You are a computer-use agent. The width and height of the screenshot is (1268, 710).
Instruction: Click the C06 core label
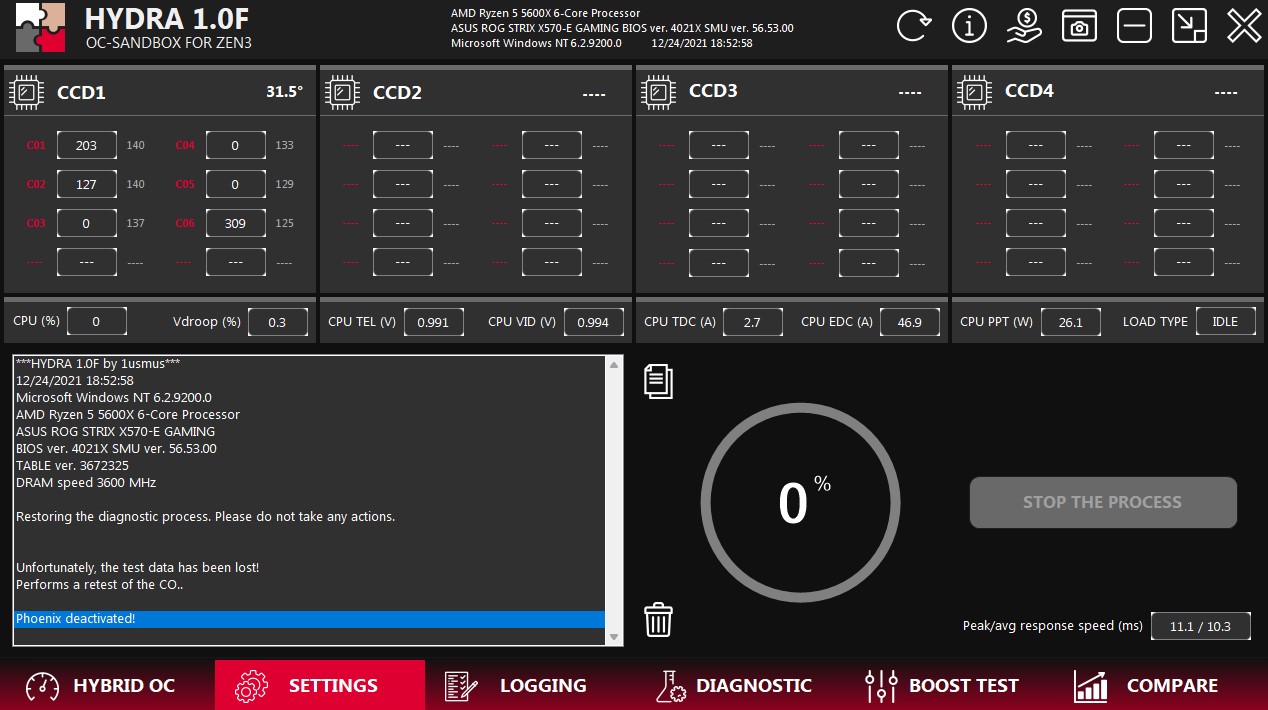tap(185, 223)
